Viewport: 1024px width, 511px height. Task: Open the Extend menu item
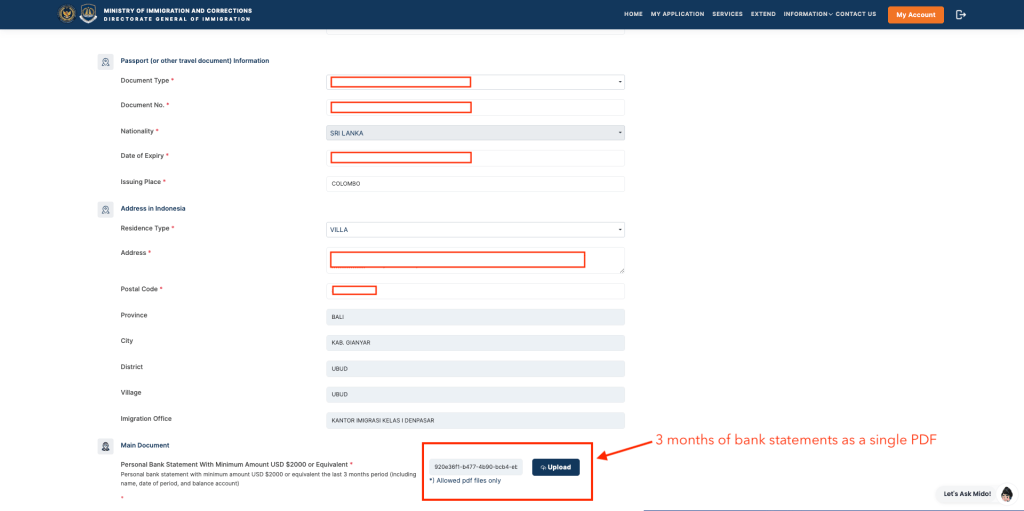pos(763,14)
